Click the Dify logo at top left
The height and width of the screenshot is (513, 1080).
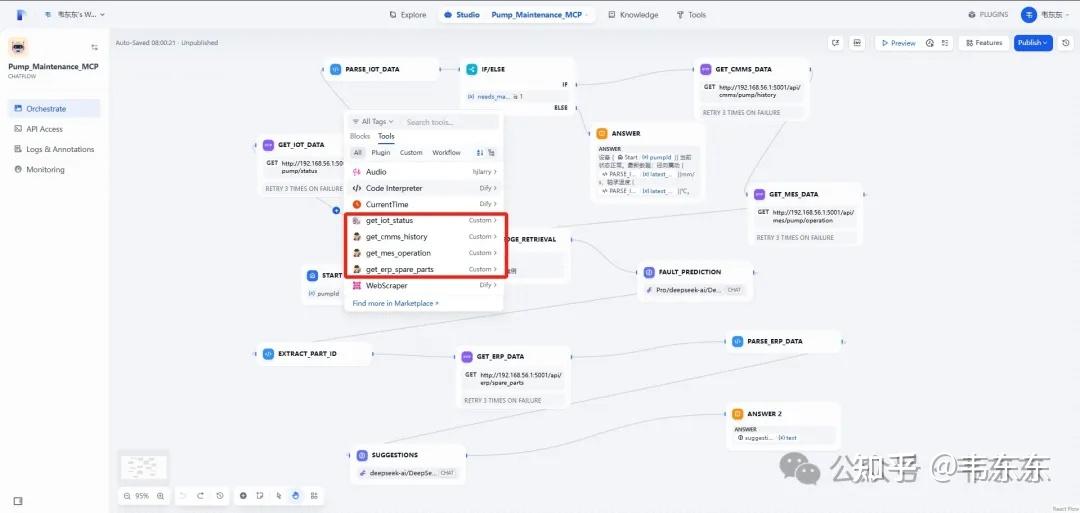[21, 14]
